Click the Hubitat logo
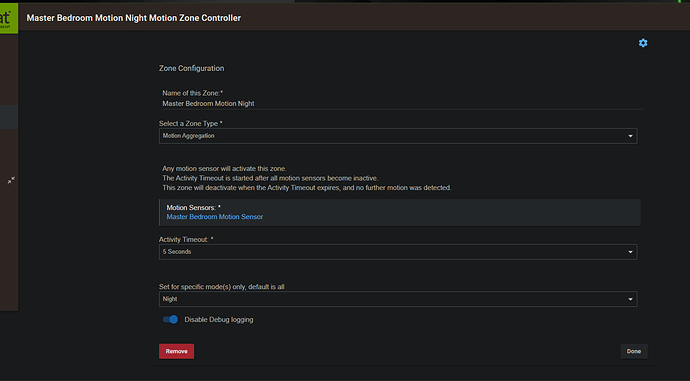 [9, 18]
